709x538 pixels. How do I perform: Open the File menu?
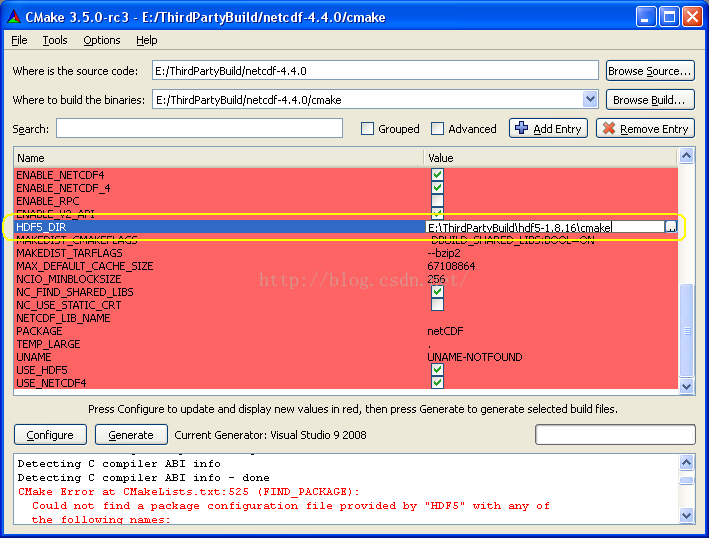(x=19, y=40)
